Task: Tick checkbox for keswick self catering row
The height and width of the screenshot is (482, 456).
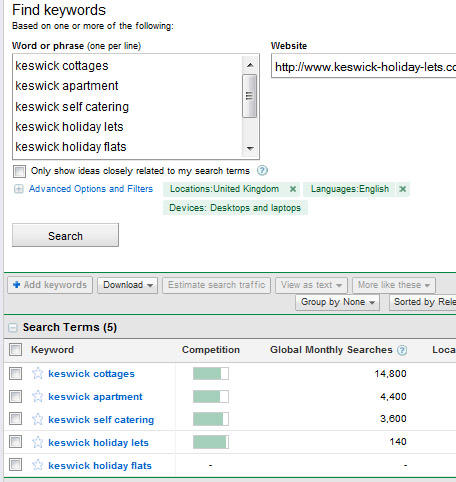Action: pos(15,419)
